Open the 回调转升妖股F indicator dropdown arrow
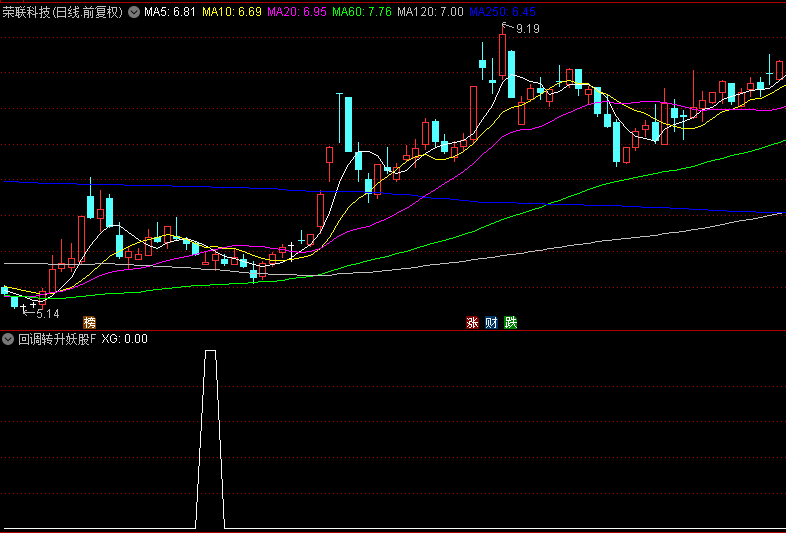786x533 pixels. tap(8, 339)
